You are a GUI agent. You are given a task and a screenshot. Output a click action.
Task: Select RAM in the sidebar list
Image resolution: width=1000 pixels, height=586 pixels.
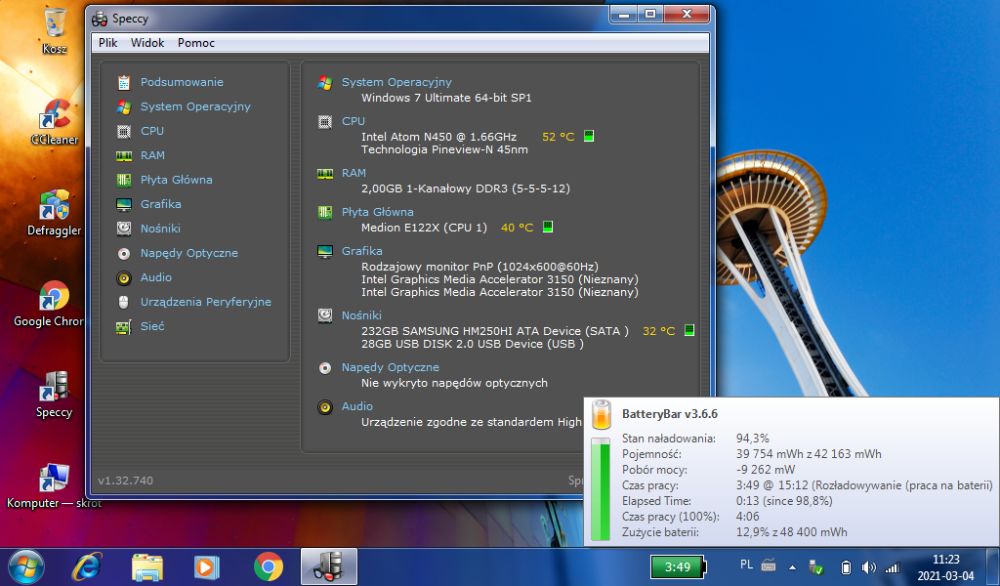(152, 155)
